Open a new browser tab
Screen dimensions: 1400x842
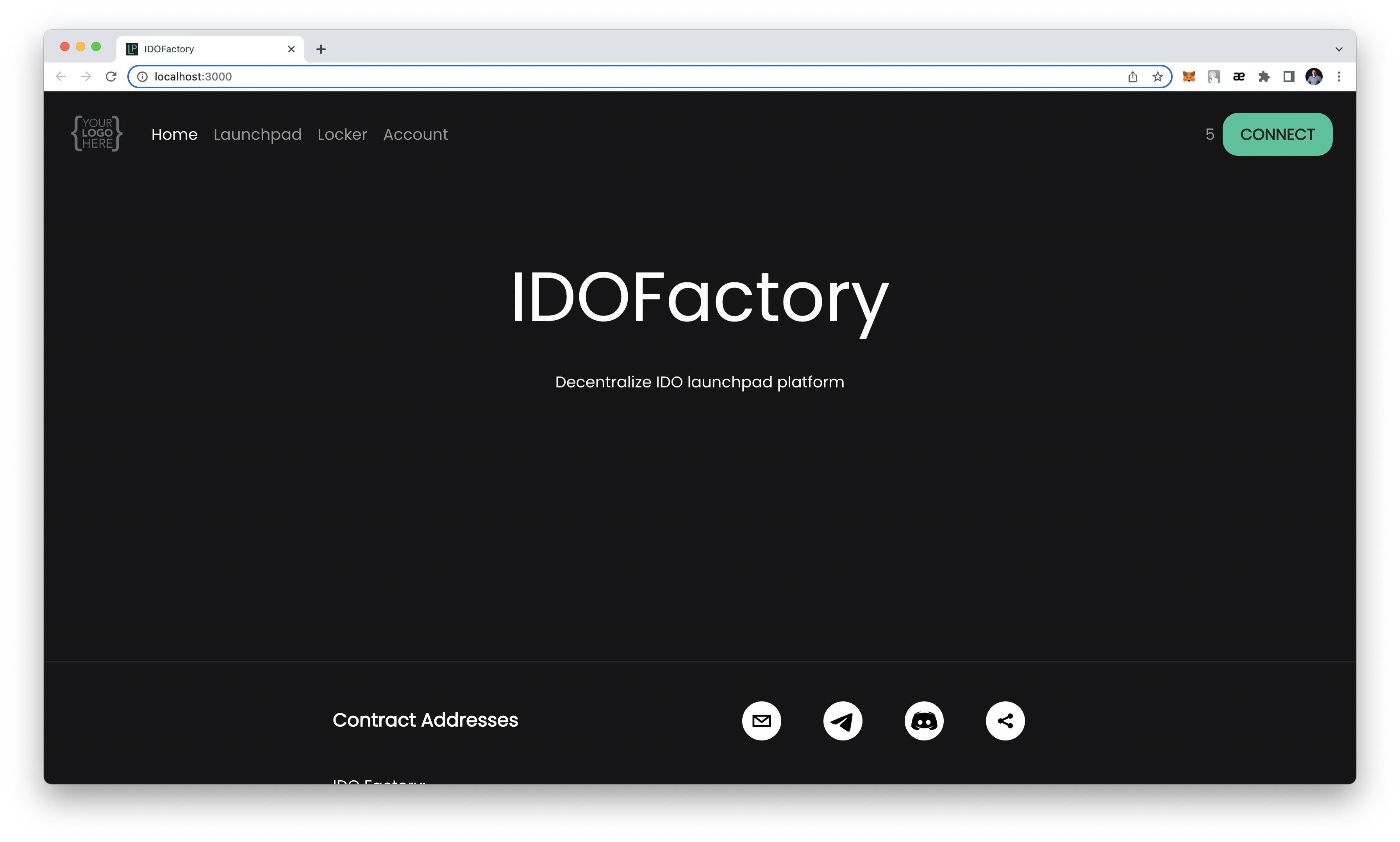[321, 49]
